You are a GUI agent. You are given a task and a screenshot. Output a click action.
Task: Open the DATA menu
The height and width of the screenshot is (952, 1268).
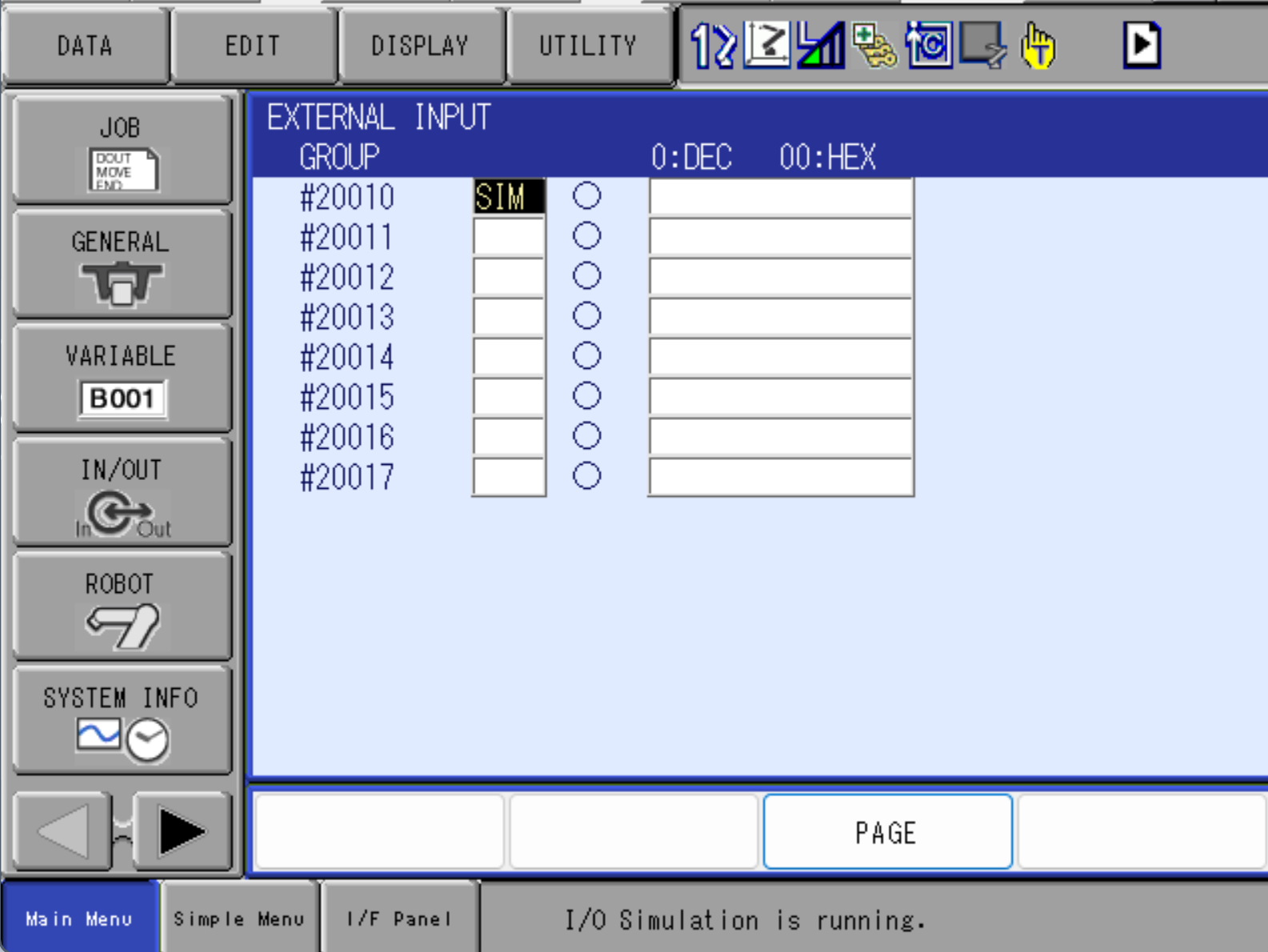coord(85,46)
